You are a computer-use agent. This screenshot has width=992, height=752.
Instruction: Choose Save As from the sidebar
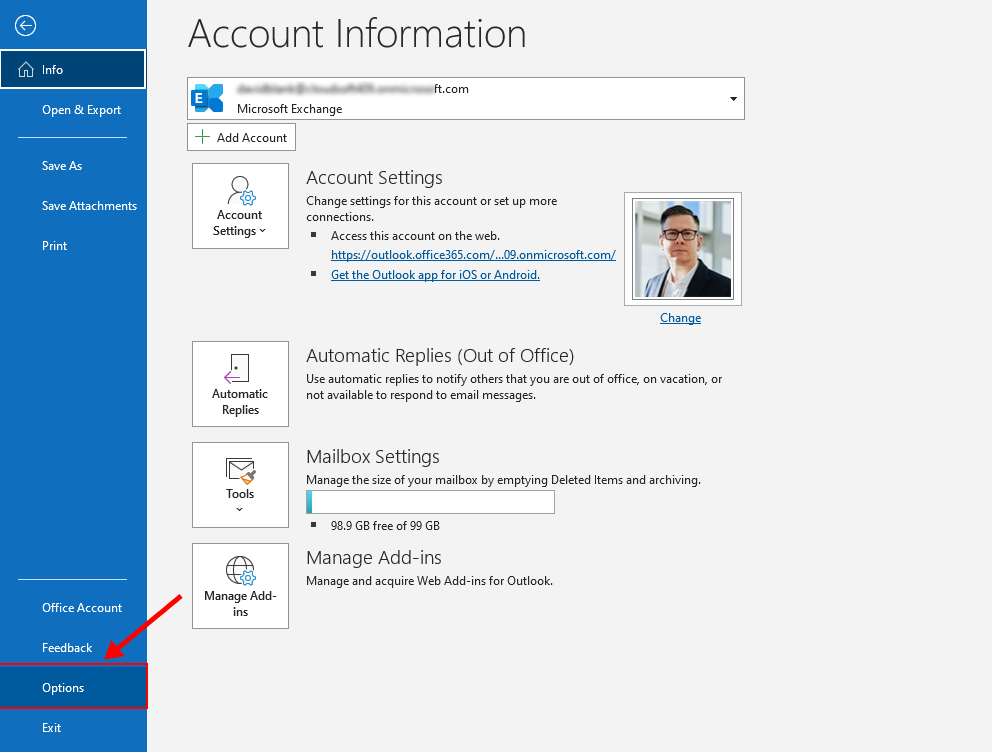(x=62, y=166)
